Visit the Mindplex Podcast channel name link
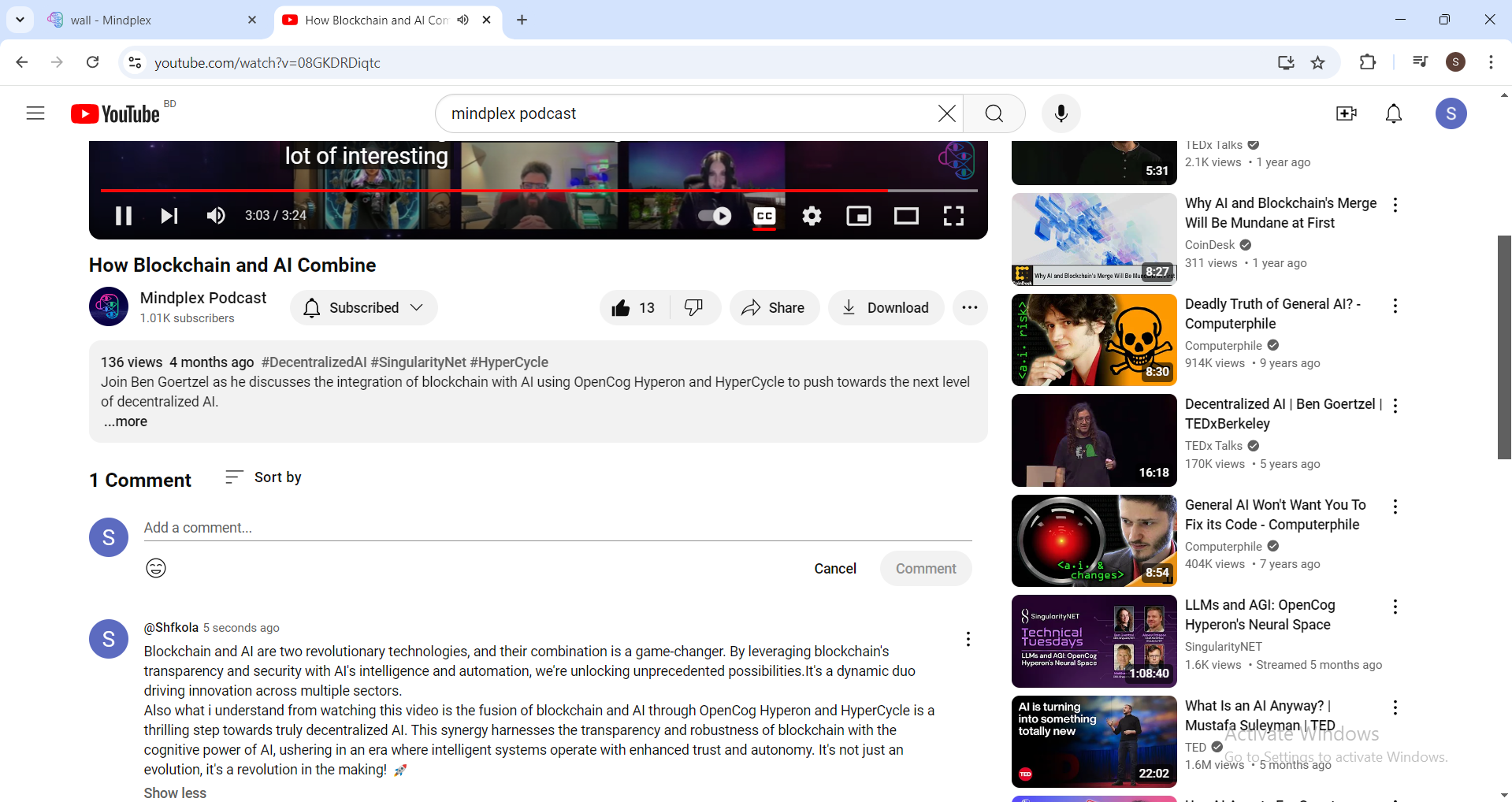Screen dimensions: 1512x802 203,298
